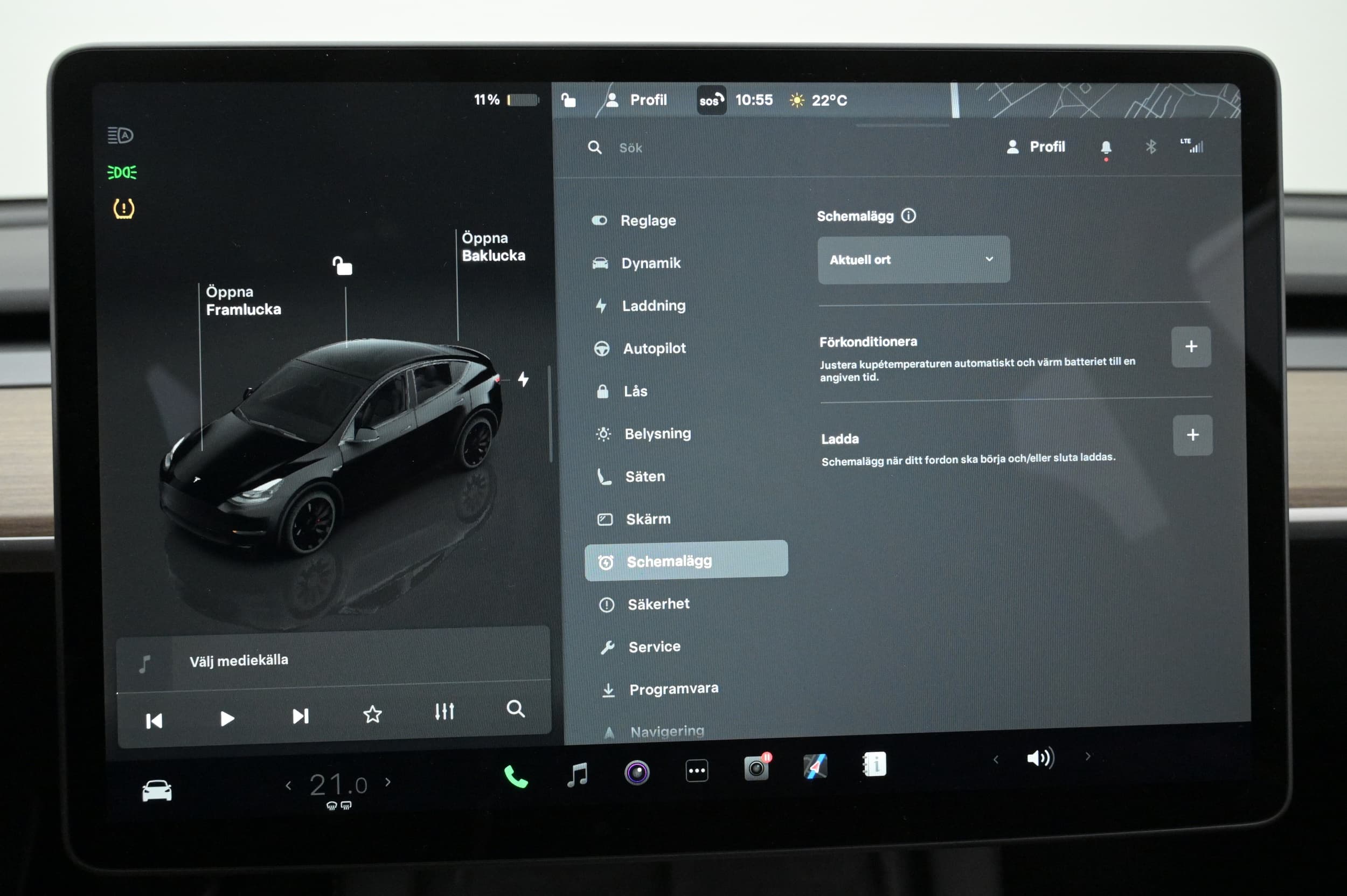Tap the 10:55 clock display
The height and width of the screenshot is (896, 1347).
click(x=754, y=100)
